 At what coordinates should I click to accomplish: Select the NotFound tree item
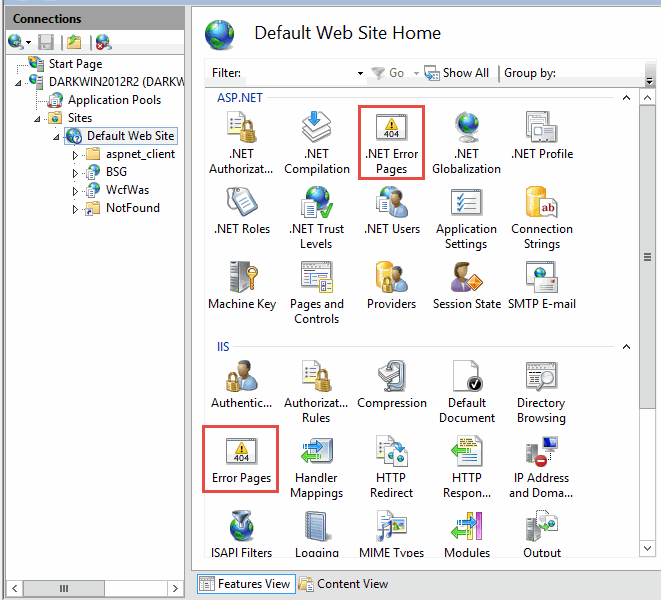pos(133,208)
